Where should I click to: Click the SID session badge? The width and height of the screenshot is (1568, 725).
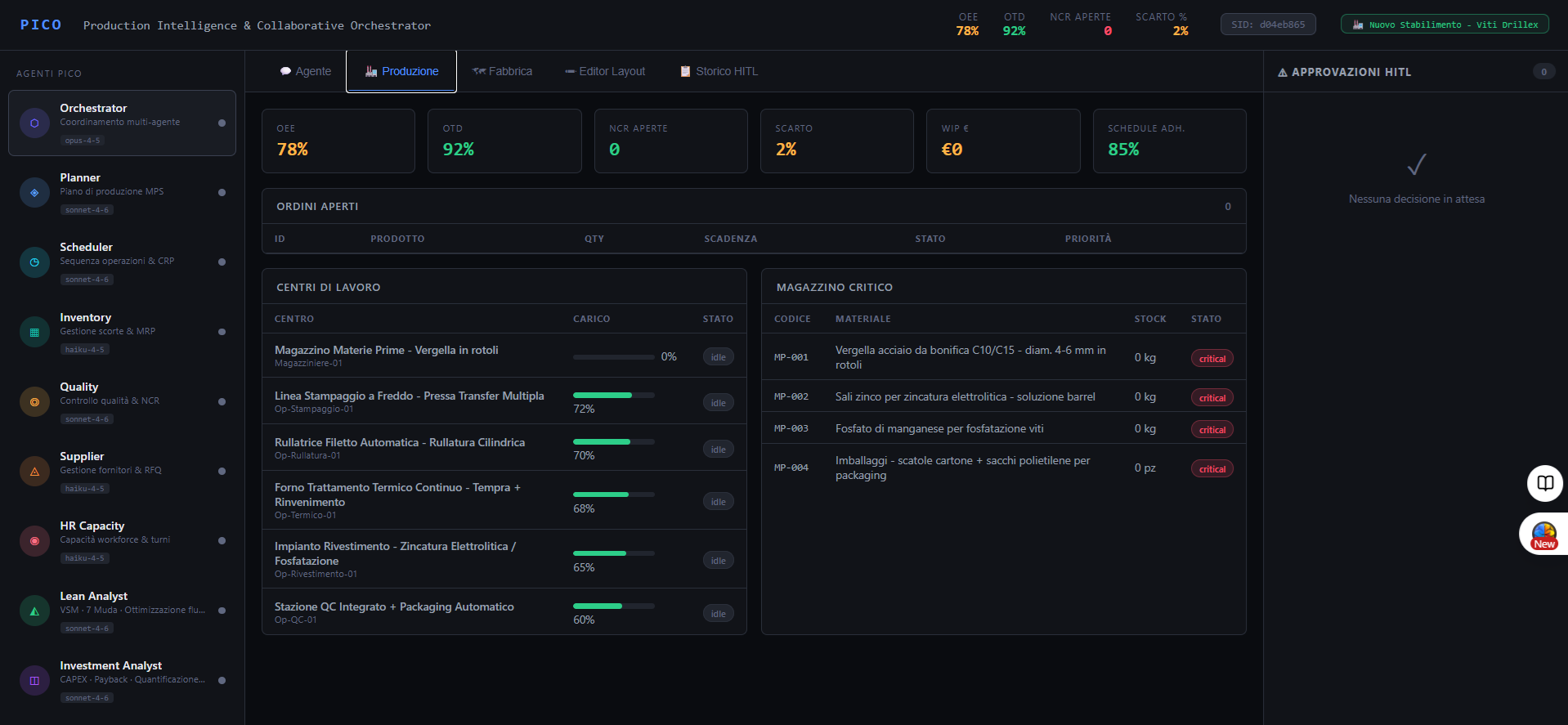pos(1268,25)
